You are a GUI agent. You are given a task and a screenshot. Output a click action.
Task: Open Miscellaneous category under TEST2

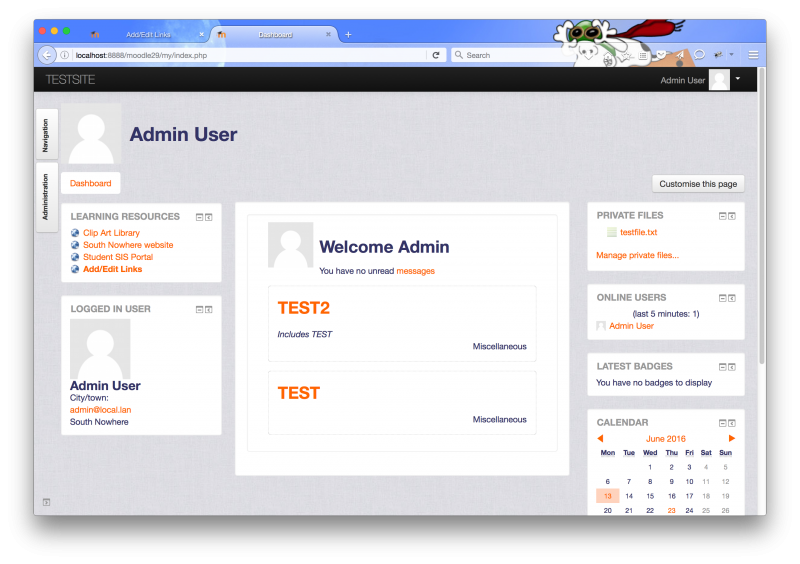coord(499,347)
